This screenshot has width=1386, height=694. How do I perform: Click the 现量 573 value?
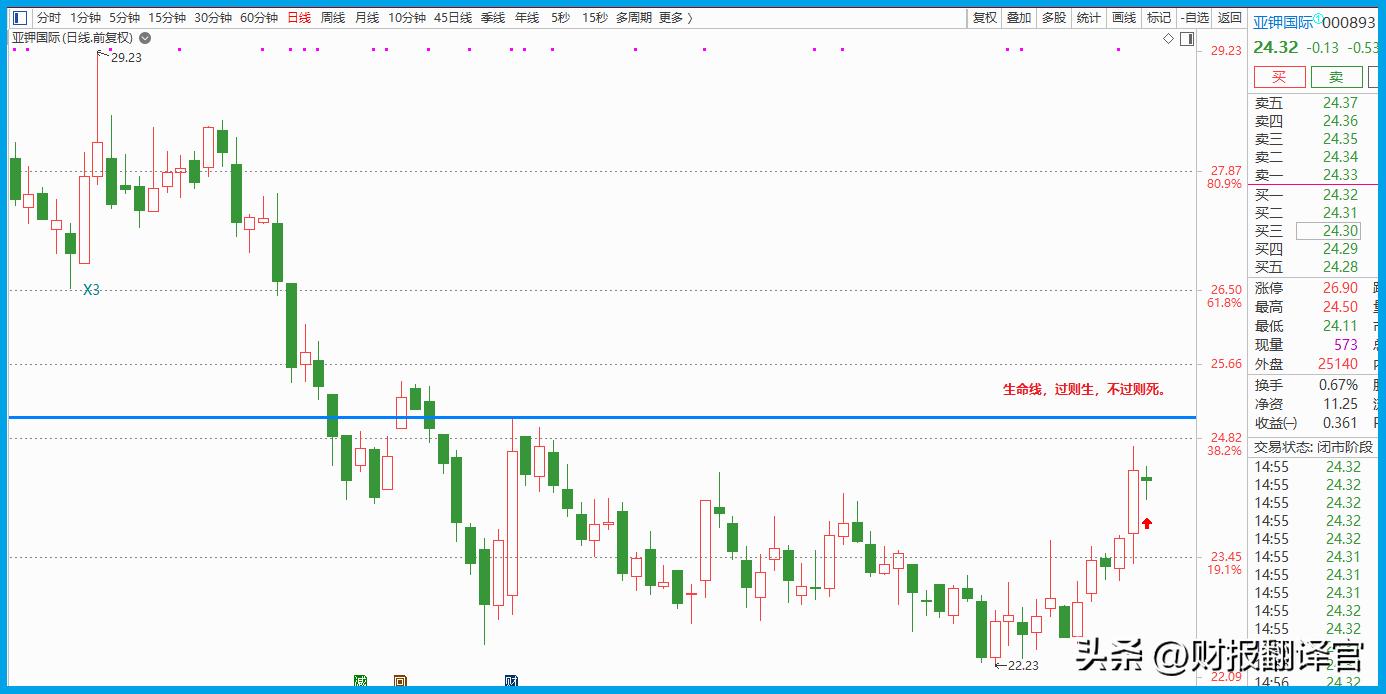click(1346, 345)
